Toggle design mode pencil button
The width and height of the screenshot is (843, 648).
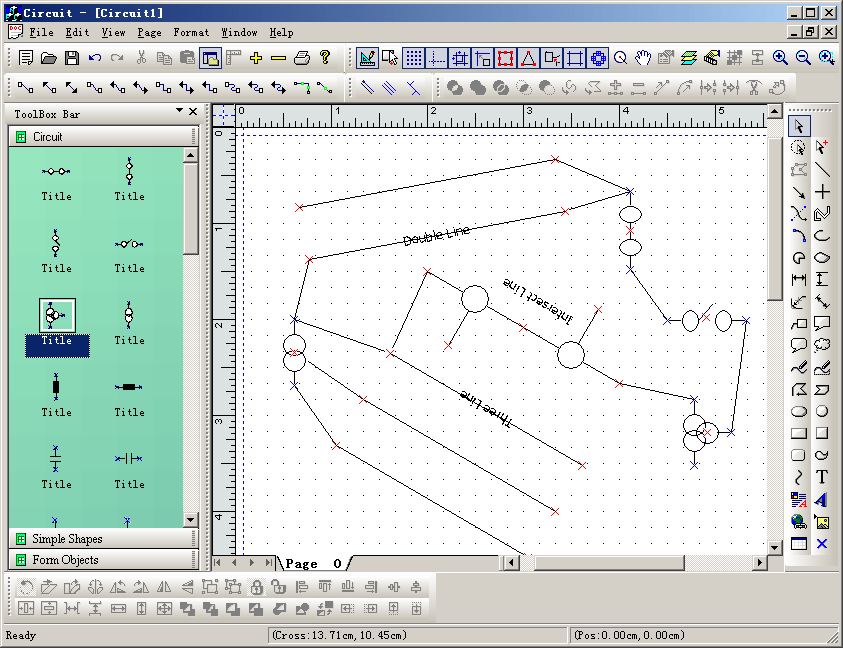coord(367,58)
